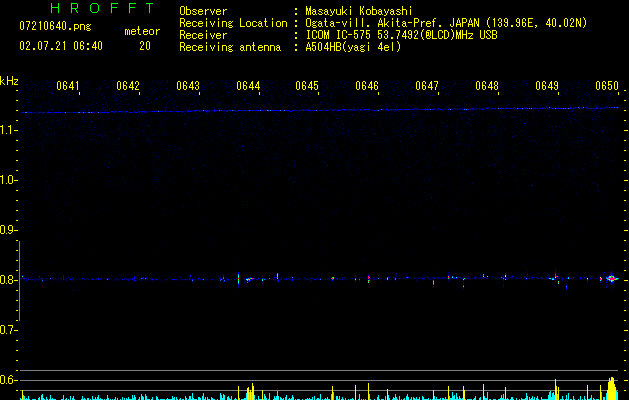Screen dimensions: 629x400
Task: Click the 0643 time marker
Action: point(188,86)
